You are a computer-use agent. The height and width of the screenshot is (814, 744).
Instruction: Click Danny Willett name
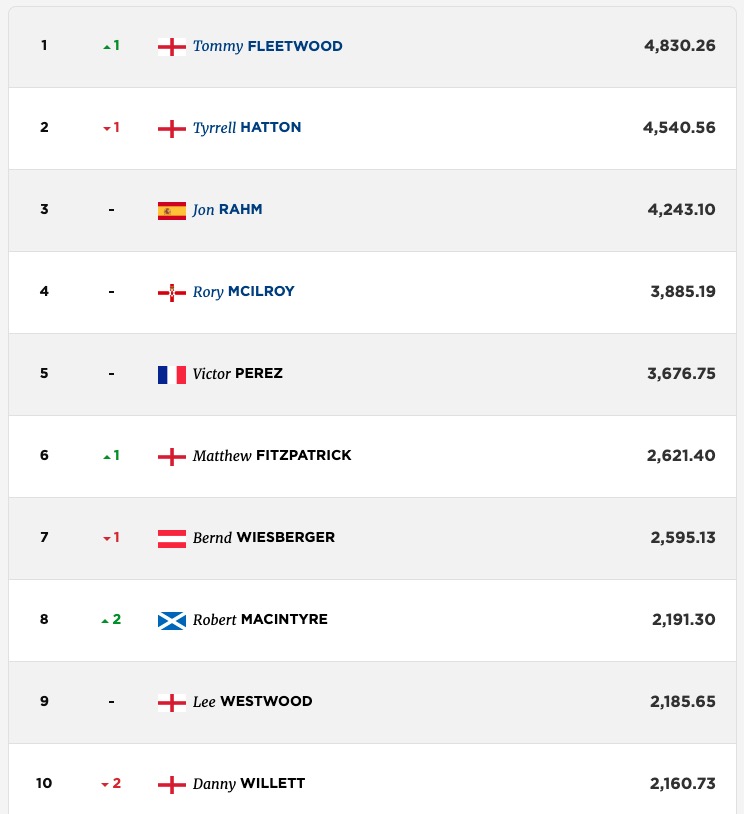tap(249, 784)
